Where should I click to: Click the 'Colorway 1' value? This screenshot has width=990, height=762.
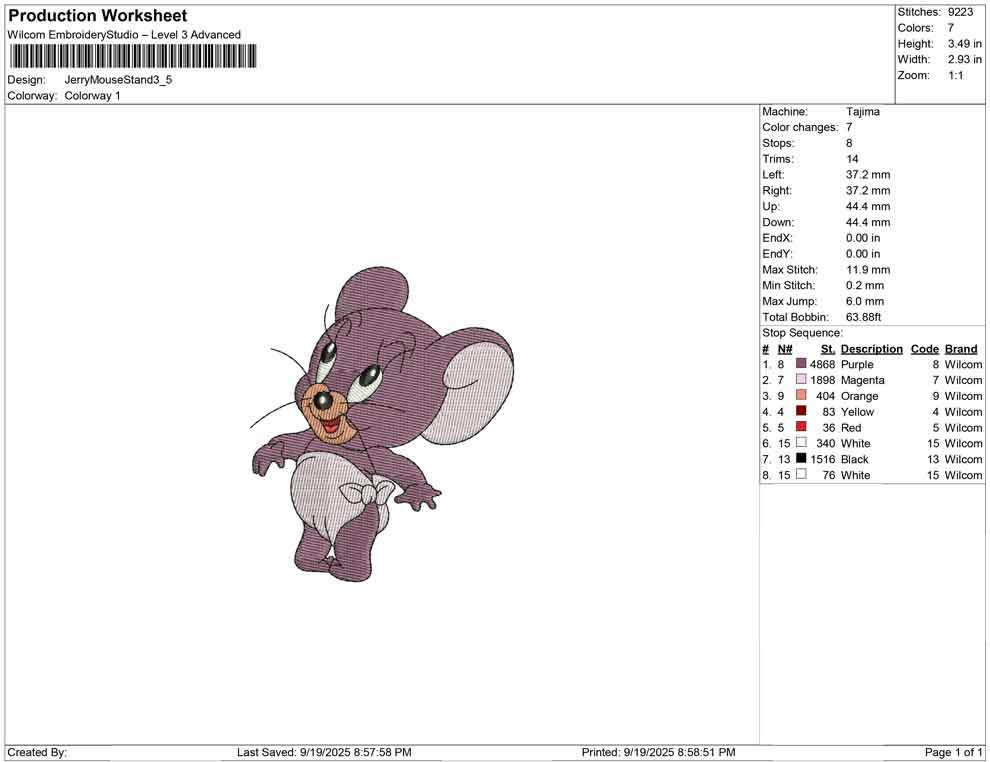(92, 95)
